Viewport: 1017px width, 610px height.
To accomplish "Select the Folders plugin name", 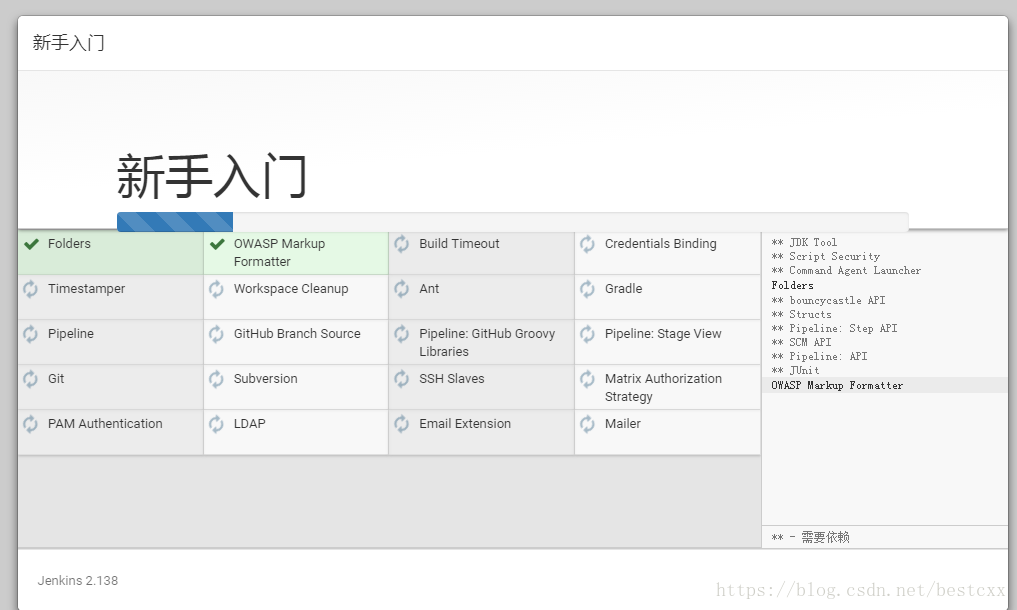I will click(69, 244).
